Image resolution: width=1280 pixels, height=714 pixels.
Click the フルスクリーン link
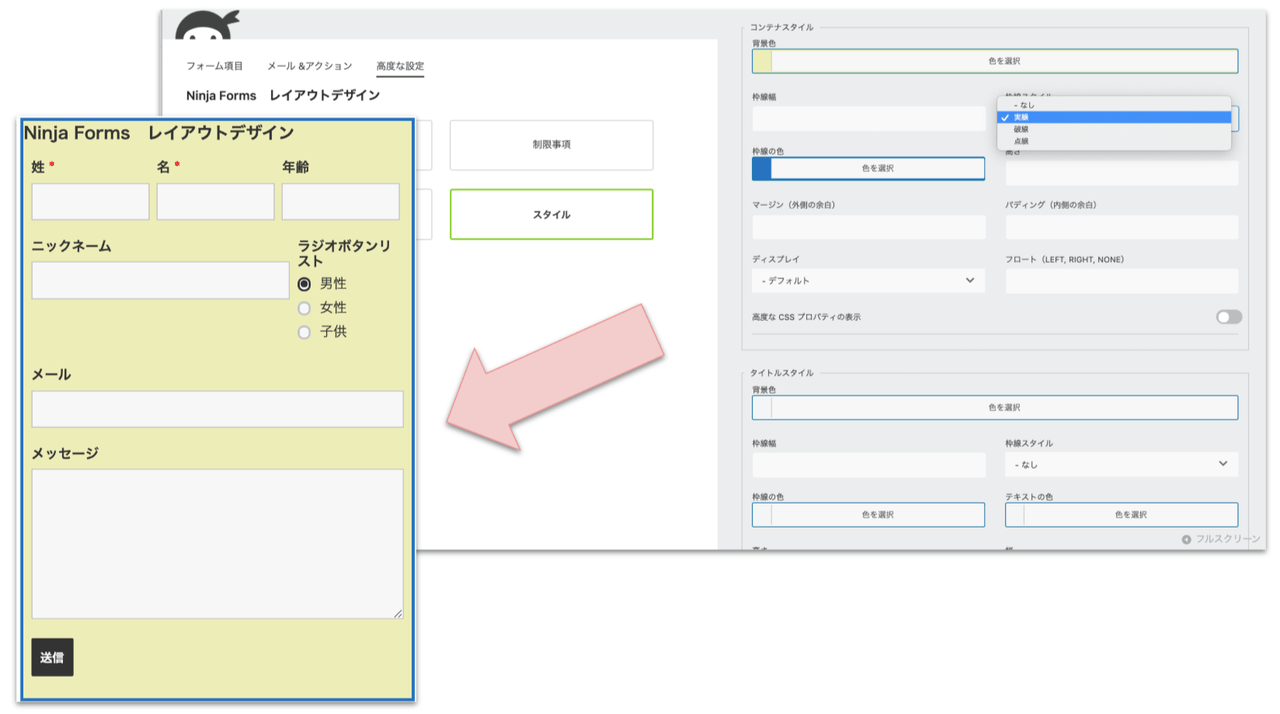[x=1228, y=539]
